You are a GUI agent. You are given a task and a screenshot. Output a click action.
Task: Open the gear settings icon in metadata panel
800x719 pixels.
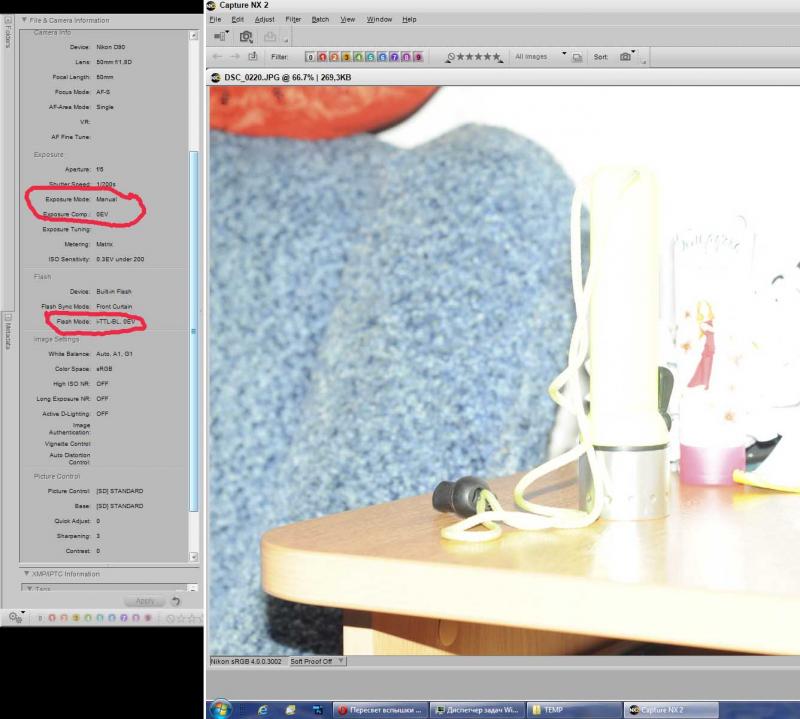pyautogui.click(x=16, y=618)
